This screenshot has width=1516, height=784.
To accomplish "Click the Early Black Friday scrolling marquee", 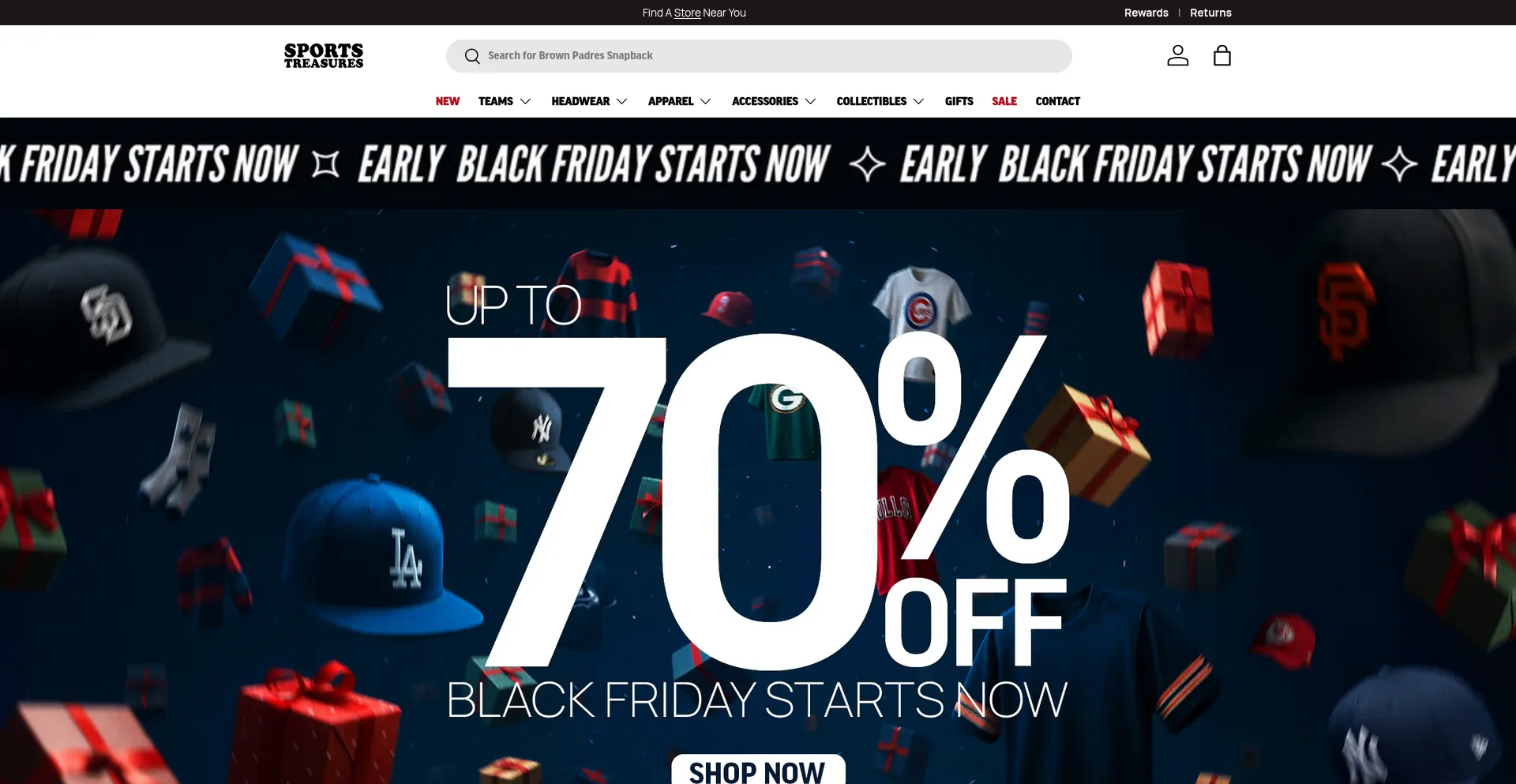I will [758, 163].
